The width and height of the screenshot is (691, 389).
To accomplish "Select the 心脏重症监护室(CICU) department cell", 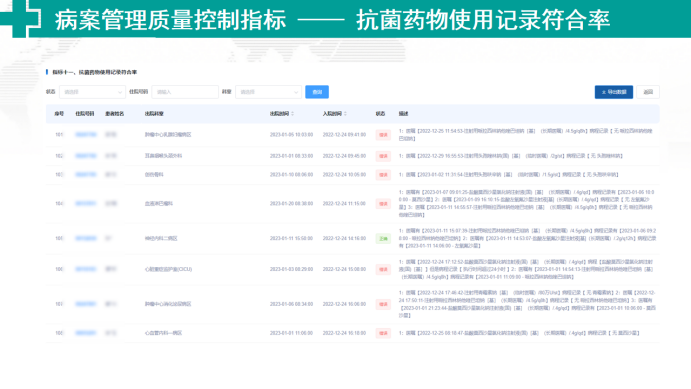I will pyautogui.click(x=168, y=269).
